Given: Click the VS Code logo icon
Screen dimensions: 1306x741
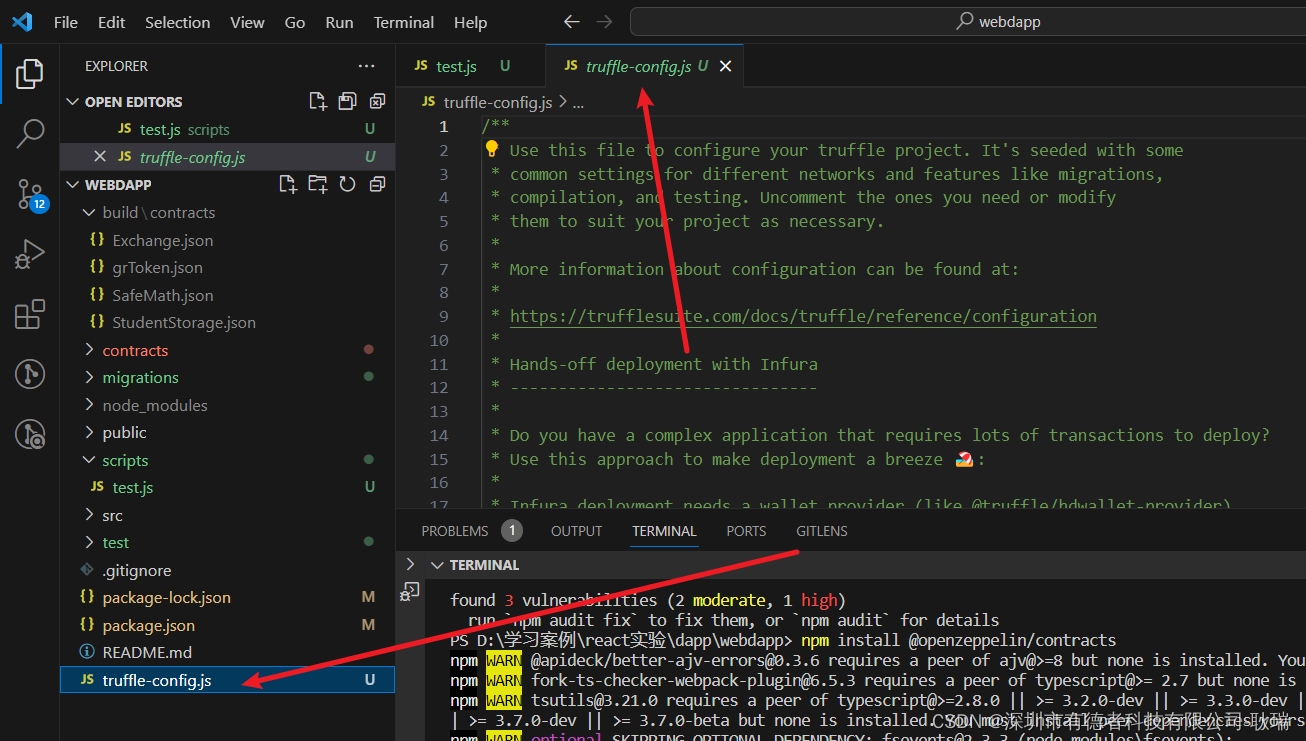Looking at the screenshot, I should pyautogui.click(x=22, y=21).
